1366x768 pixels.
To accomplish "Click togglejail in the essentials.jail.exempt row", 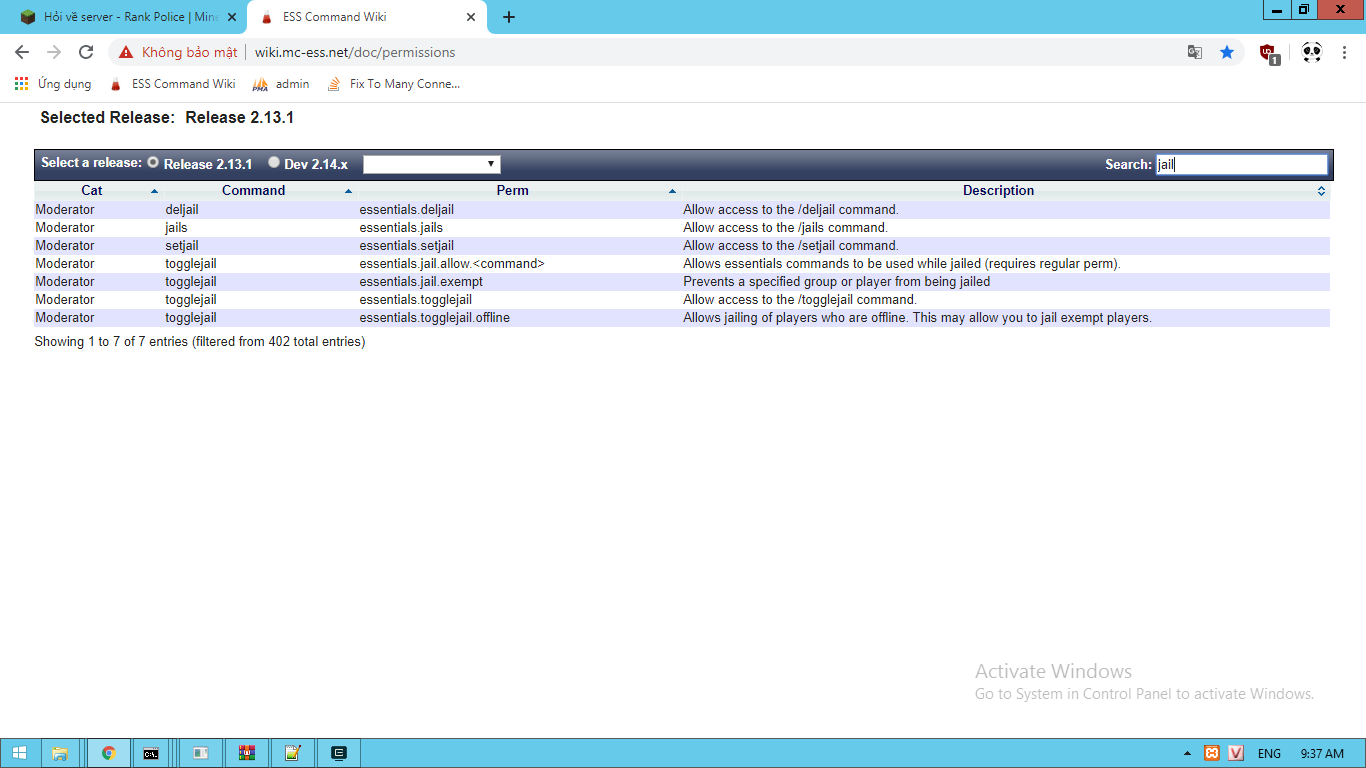I will 191,282.
